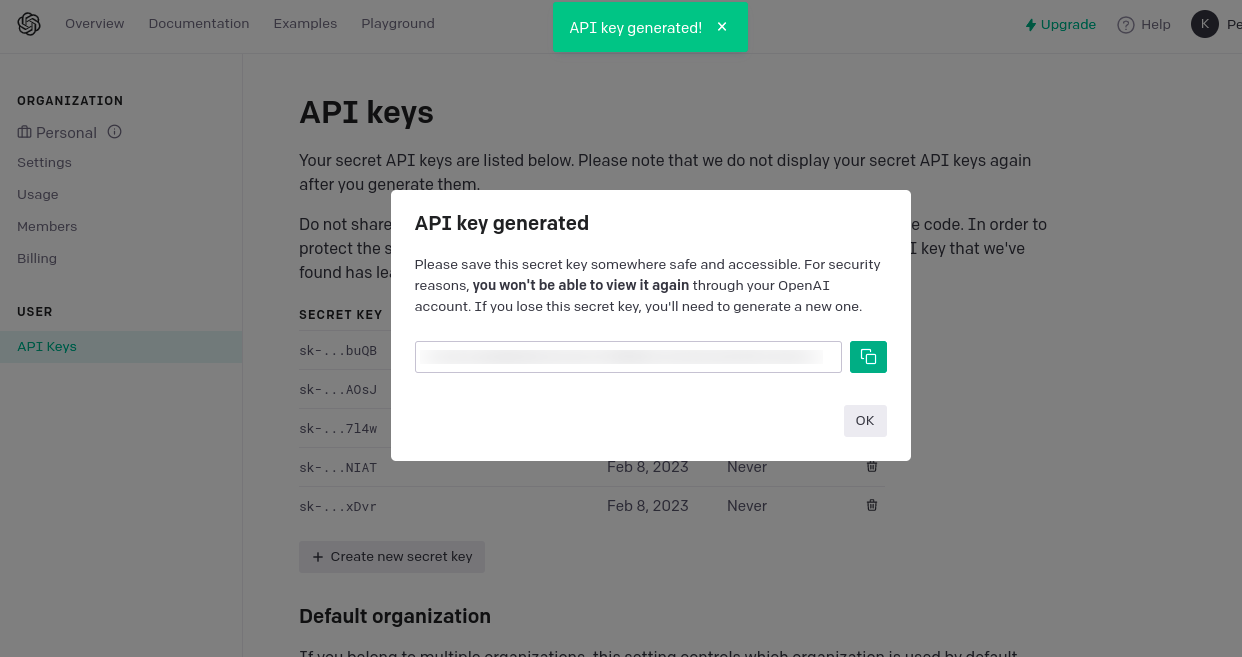The height and width of the screenshot is (657, 1242).
Task: Delete the sk-...xDvr secret key
Action: click(872, 506)
